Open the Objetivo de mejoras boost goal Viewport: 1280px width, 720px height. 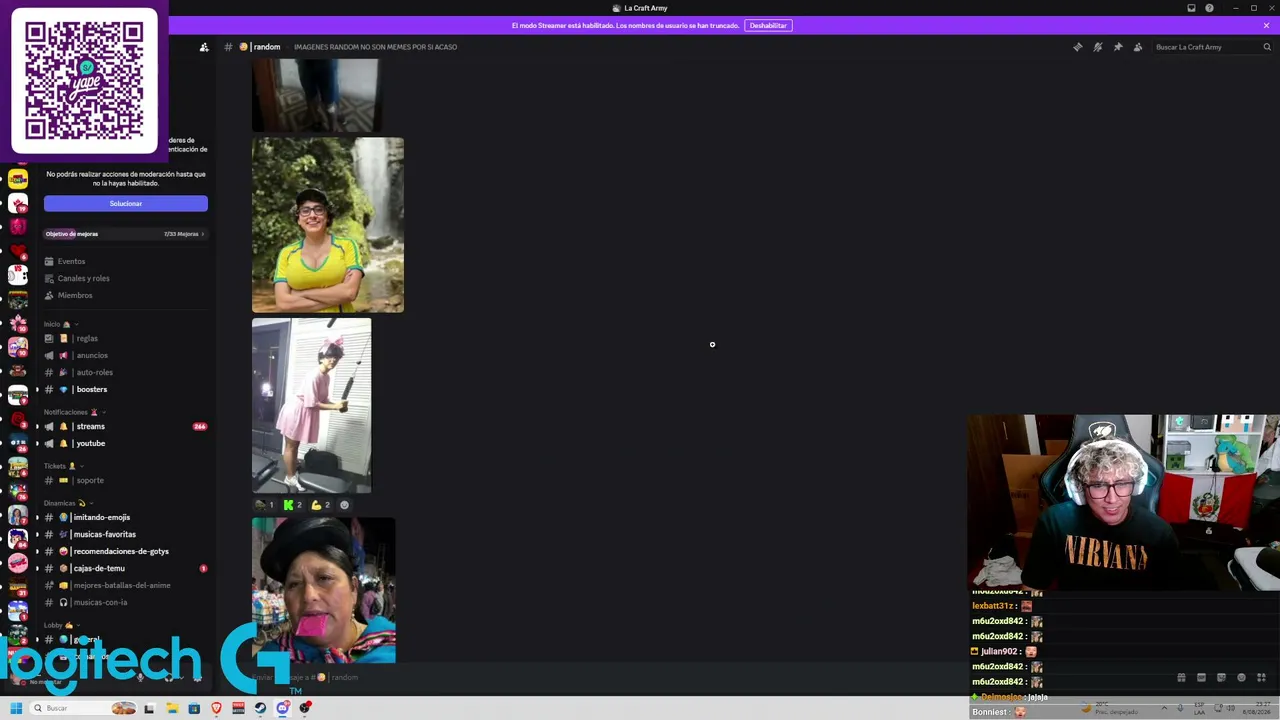[x=125, y=234]
